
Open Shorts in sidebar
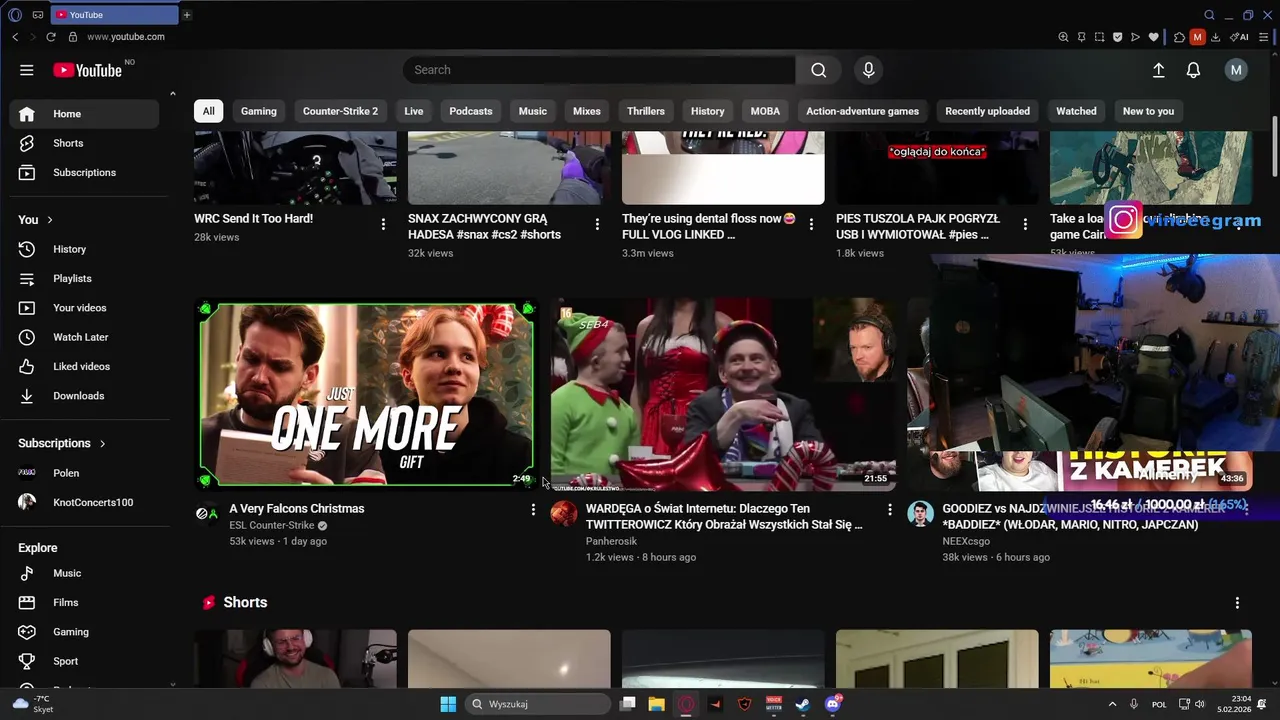[x=84, y=143]
